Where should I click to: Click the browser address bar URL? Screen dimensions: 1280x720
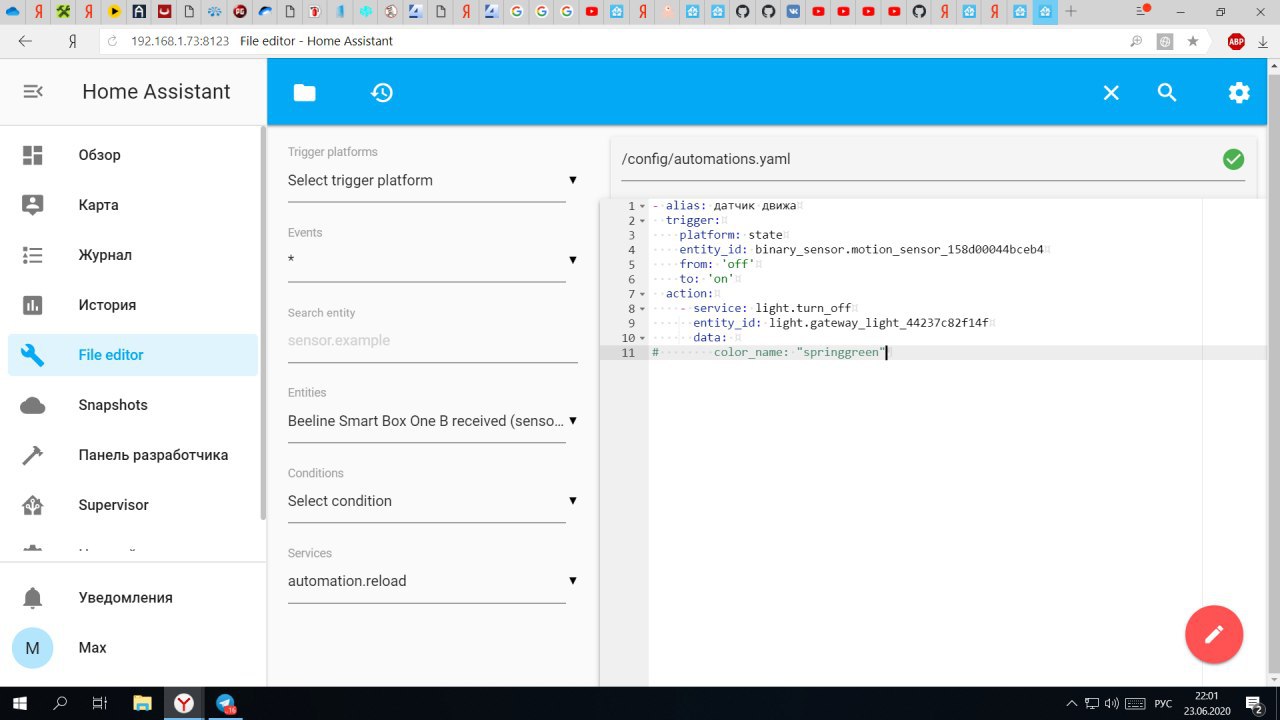[x=180, y=41]
